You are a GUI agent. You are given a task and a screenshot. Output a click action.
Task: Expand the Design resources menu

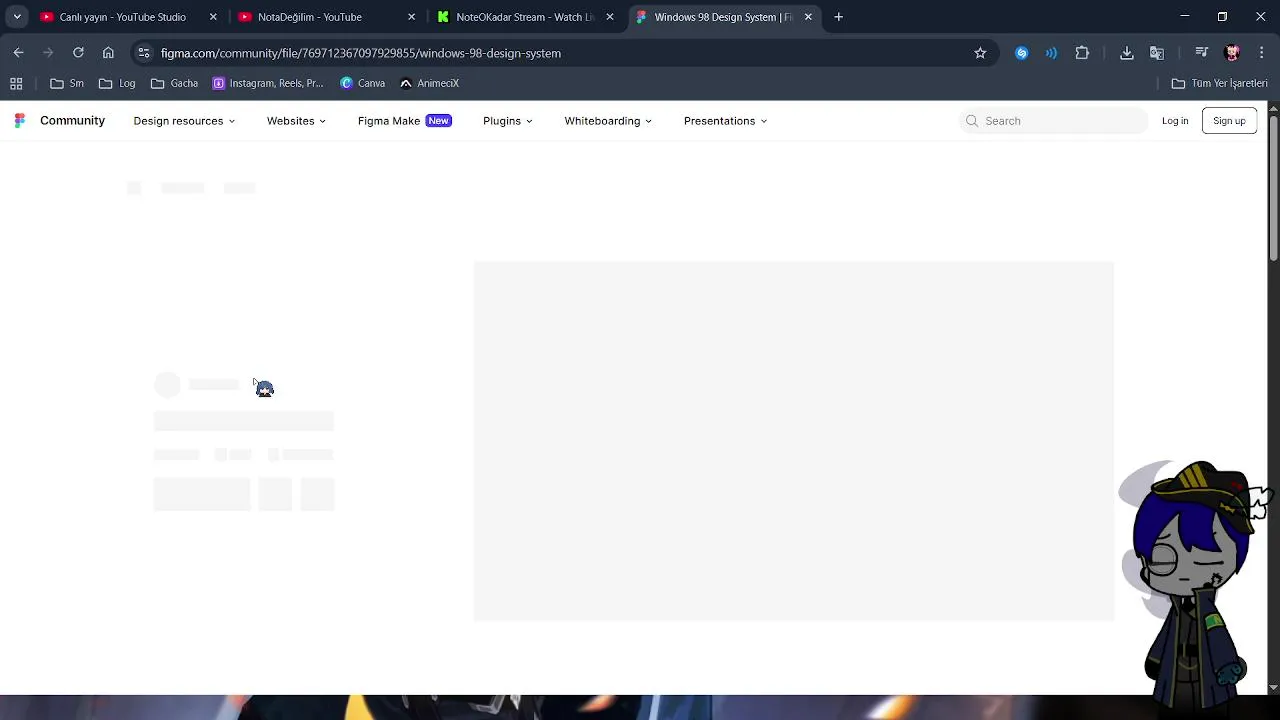(x=184, y=121)
